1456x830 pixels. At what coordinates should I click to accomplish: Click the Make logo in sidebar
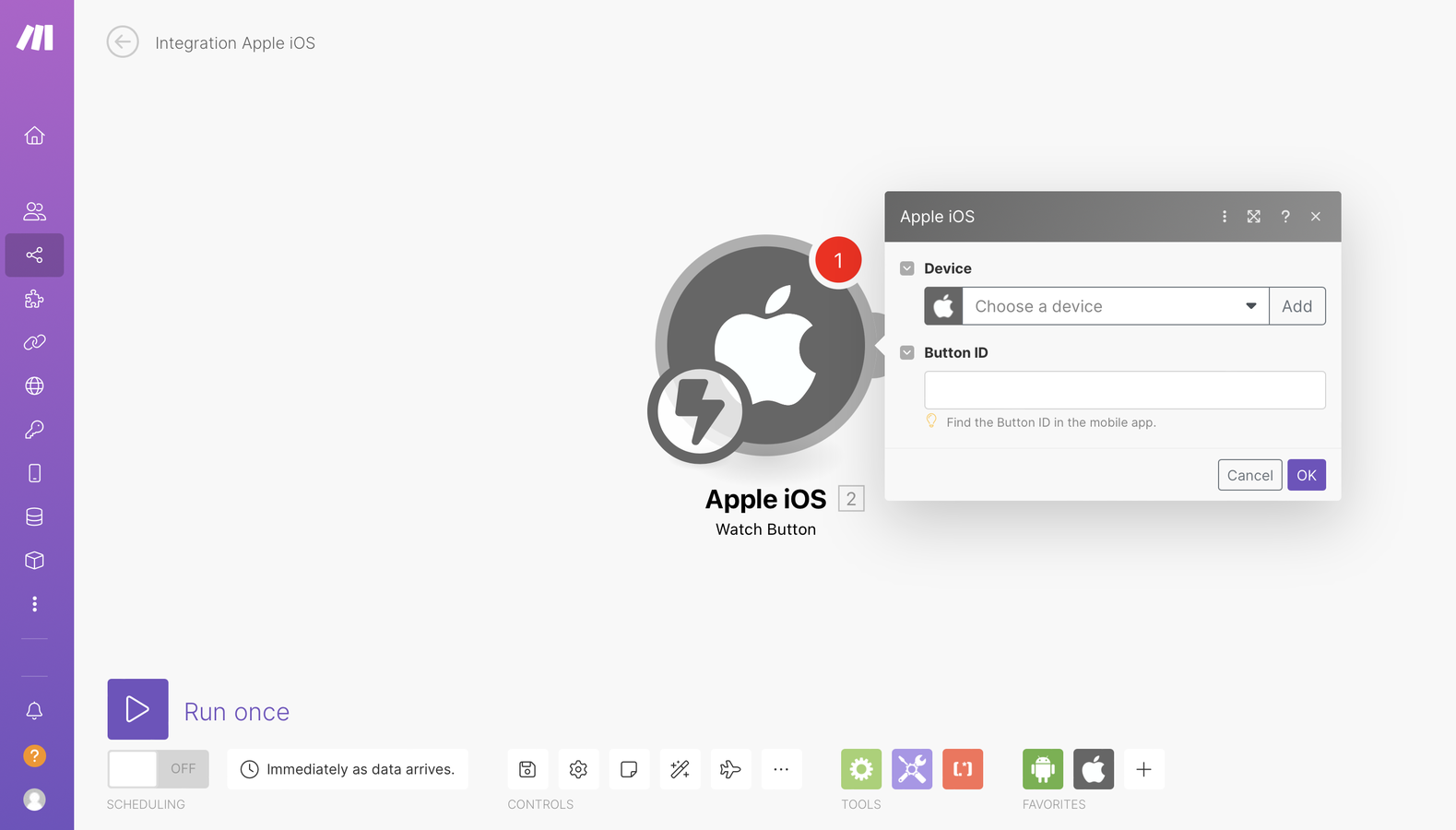35,37
